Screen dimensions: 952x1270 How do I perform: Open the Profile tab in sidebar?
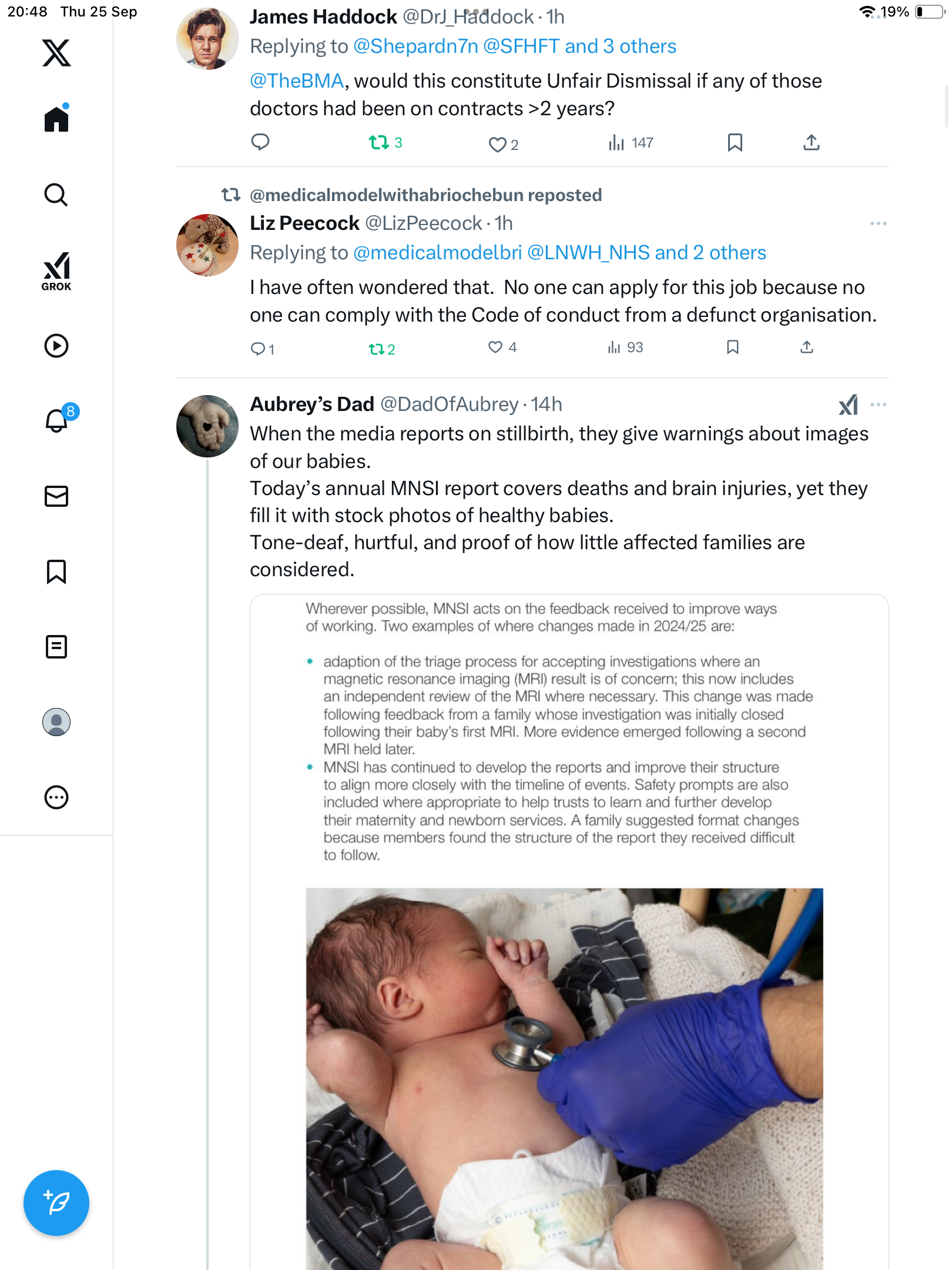pyautogui.click(x=56, y=722)
